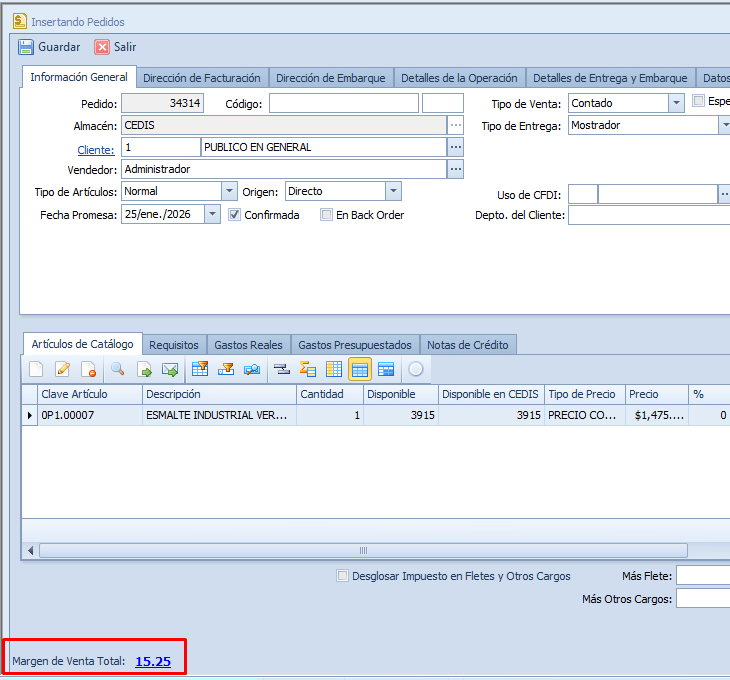Image resolution: width=730 pixels, height=680 pixels.
Task: Uncheck the Confirmada checkbox
Action: 235,214
